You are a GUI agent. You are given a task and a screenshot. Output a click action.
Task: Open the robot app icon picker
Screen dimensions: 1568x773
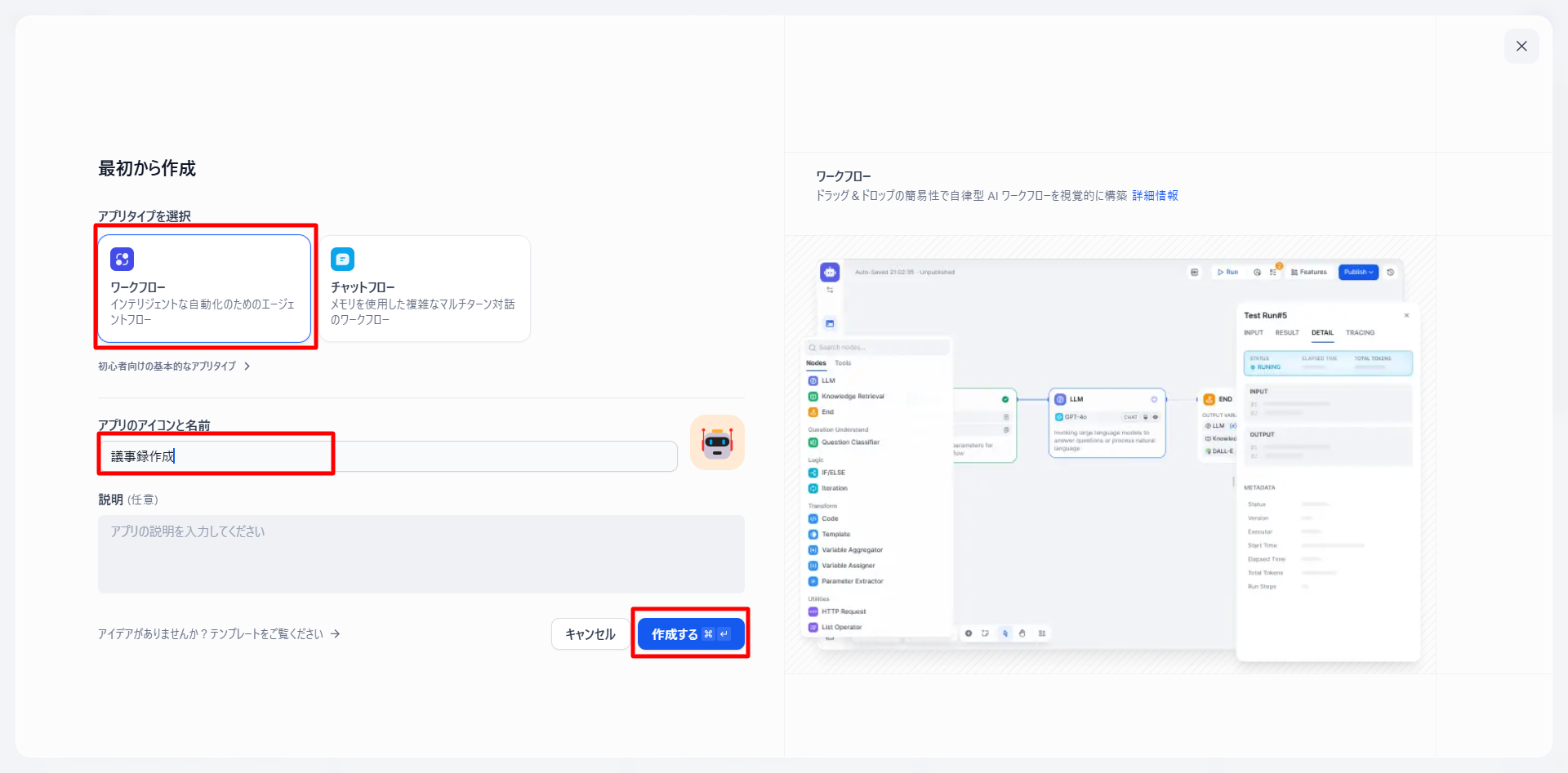717,442
